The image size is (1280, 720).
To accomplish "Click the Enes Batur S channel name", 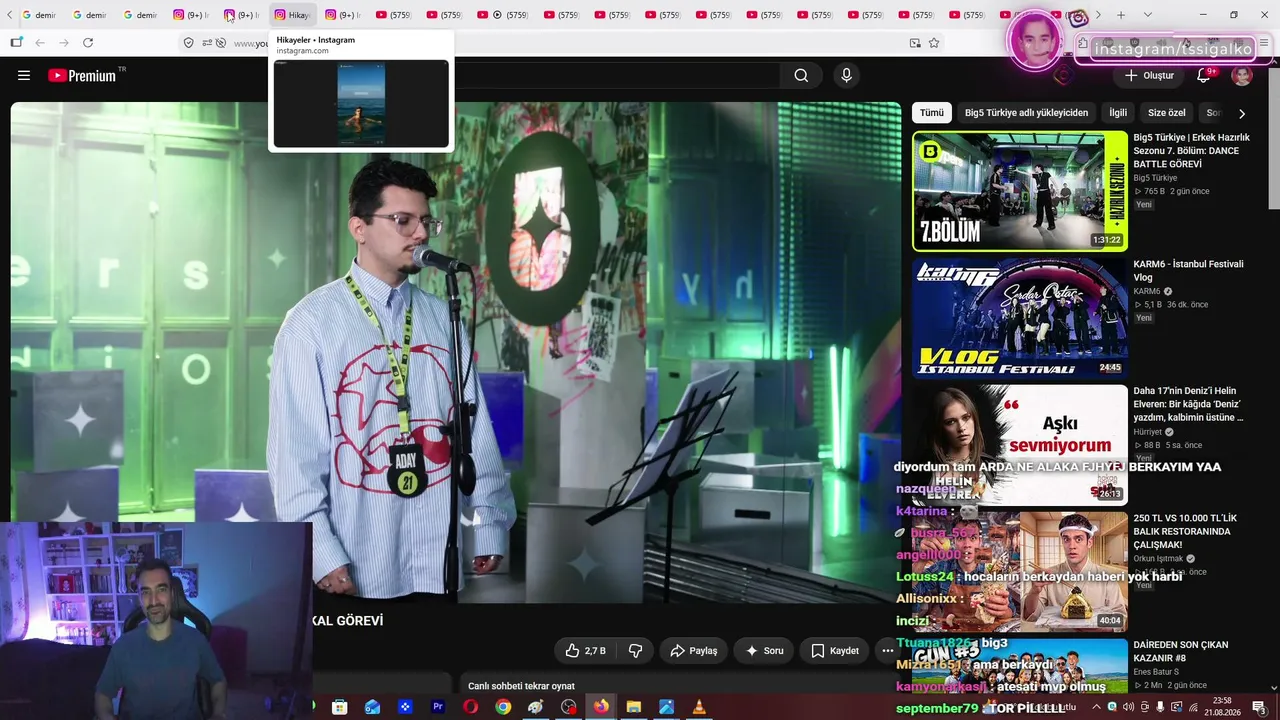I will click(x=1156, y=672).
